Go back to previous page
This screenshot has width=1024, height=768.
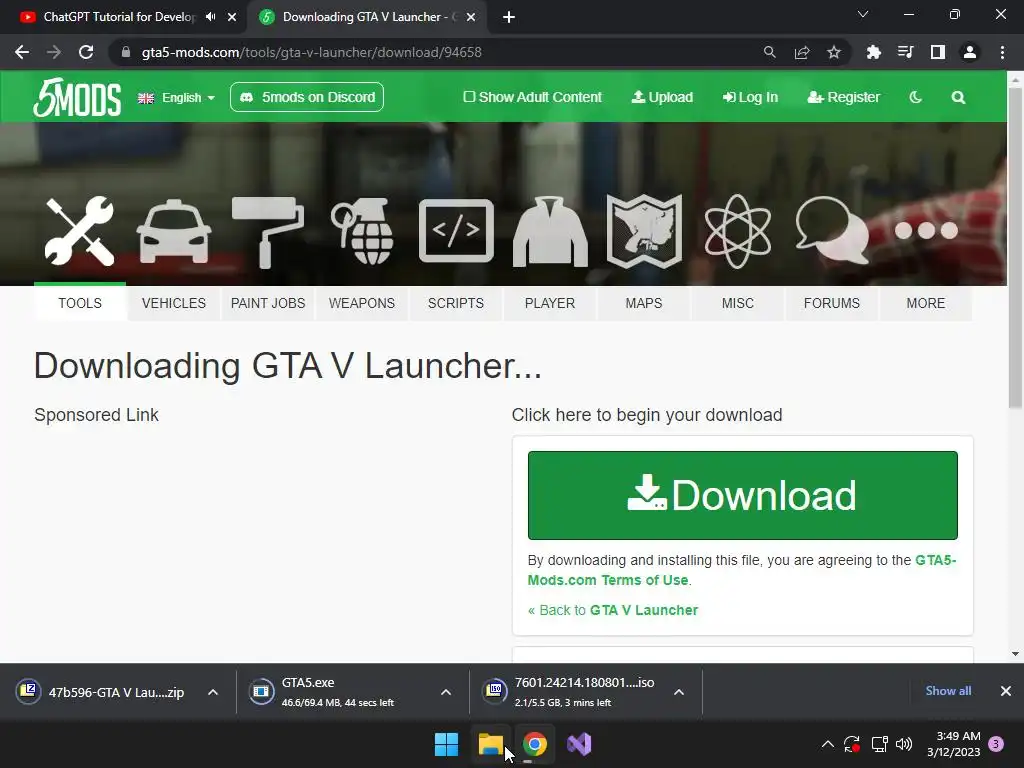click(x=22, y=52)
